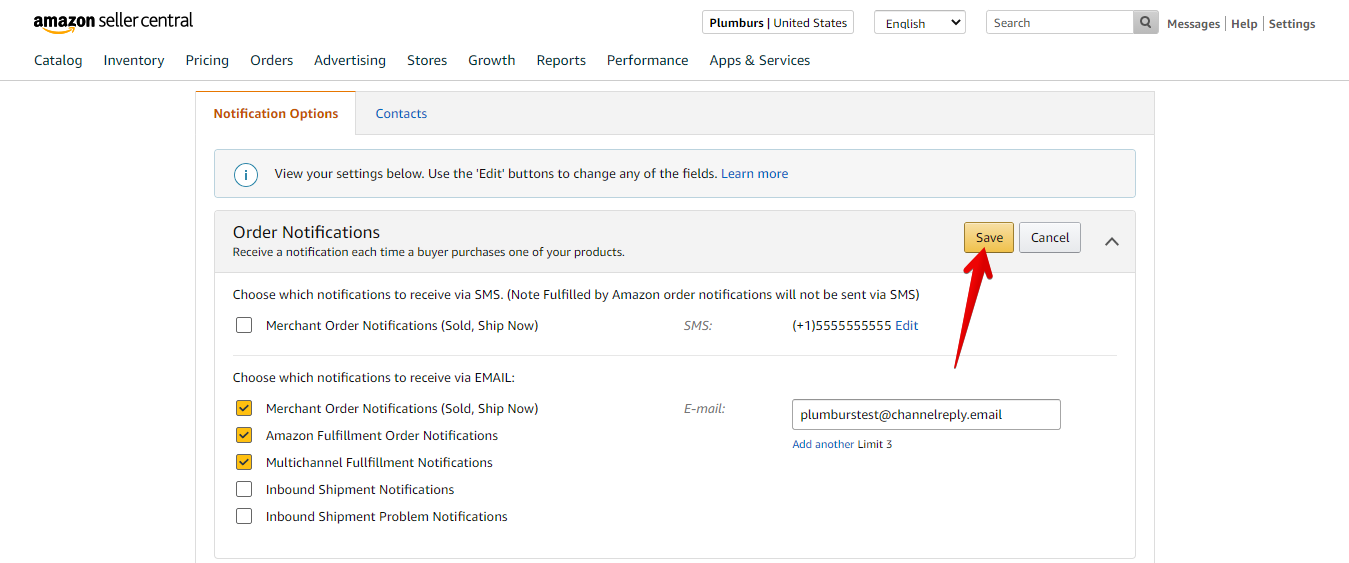Uncheck Multichannel Fulfillment Notifications

(244, 462)
